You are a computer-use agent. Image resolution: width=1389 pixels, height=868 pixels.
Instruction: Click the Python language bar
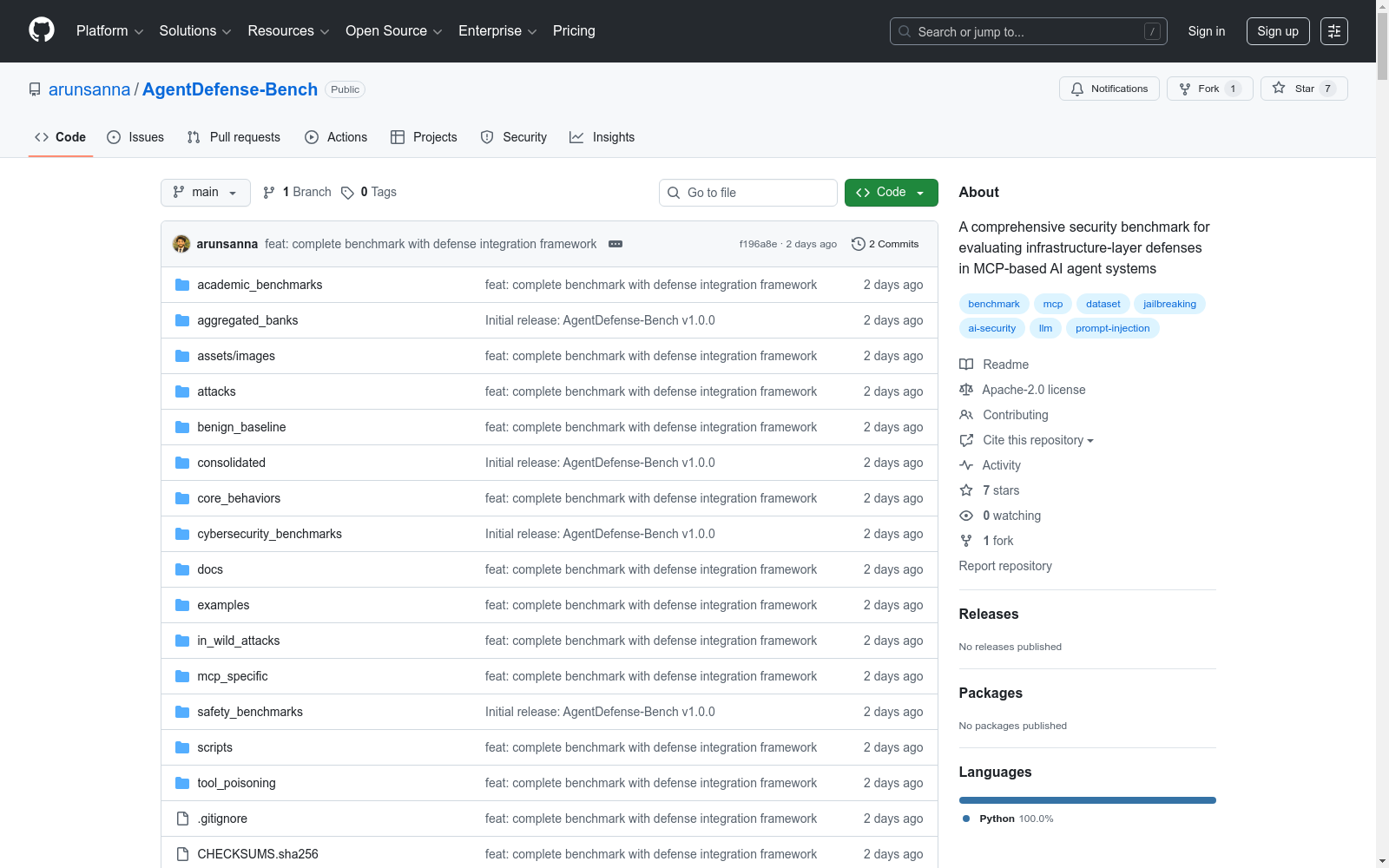click(1088, 800)
